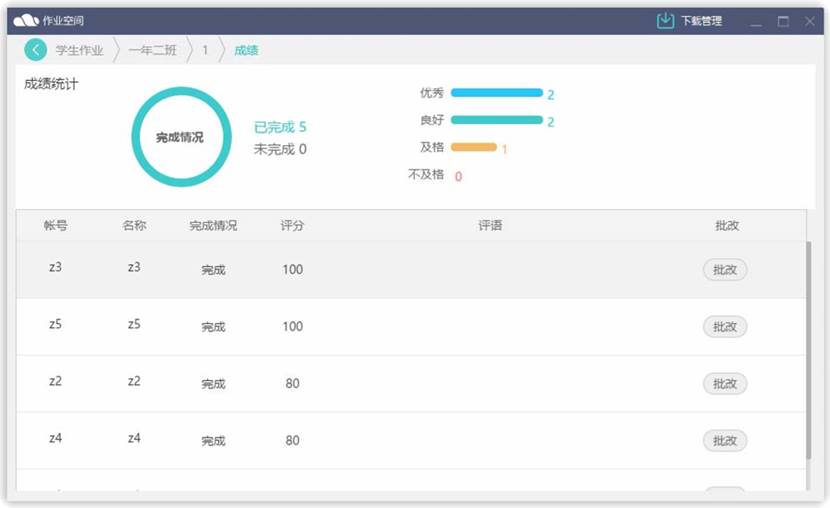Go to 一年二班 breadcrumb
This screenshot has width=830, height=508.
[x=152, y=50]
